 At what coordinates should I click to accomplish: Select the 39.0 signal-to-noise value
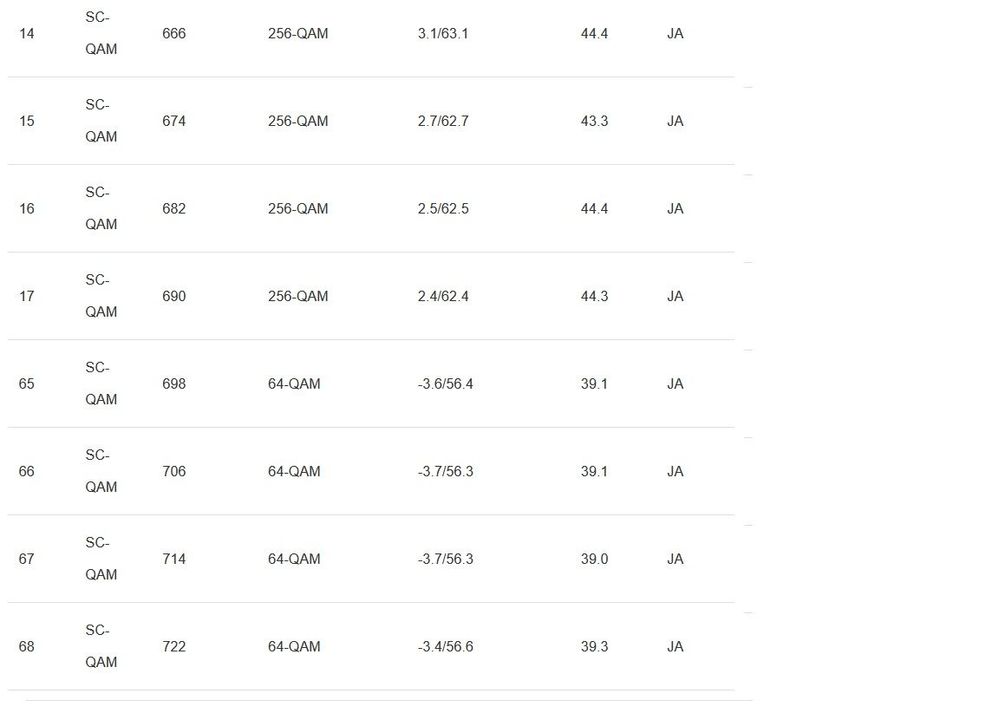594,559
